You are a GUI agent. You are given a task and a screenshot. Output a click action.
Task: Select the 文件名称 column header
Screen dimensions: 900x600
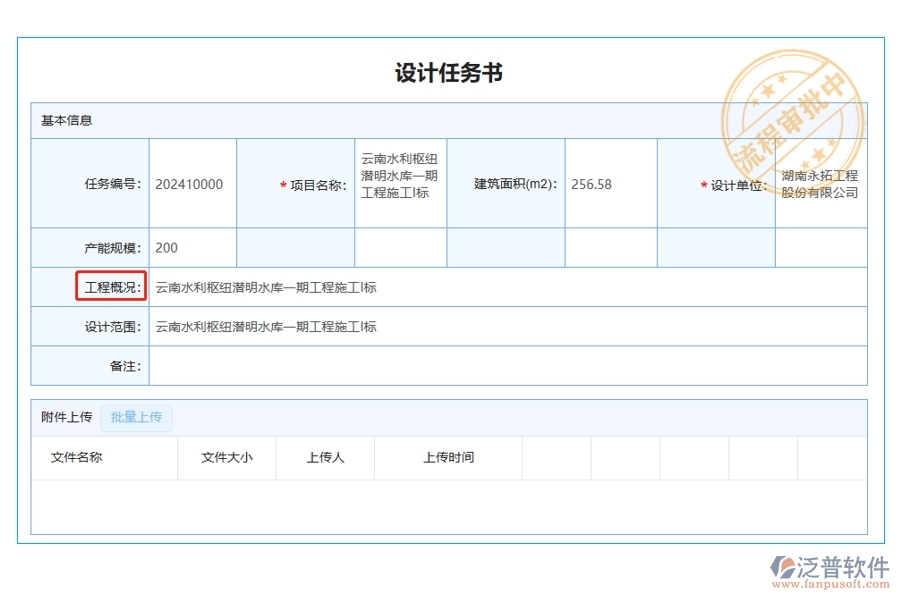click(x=76, y=457)
